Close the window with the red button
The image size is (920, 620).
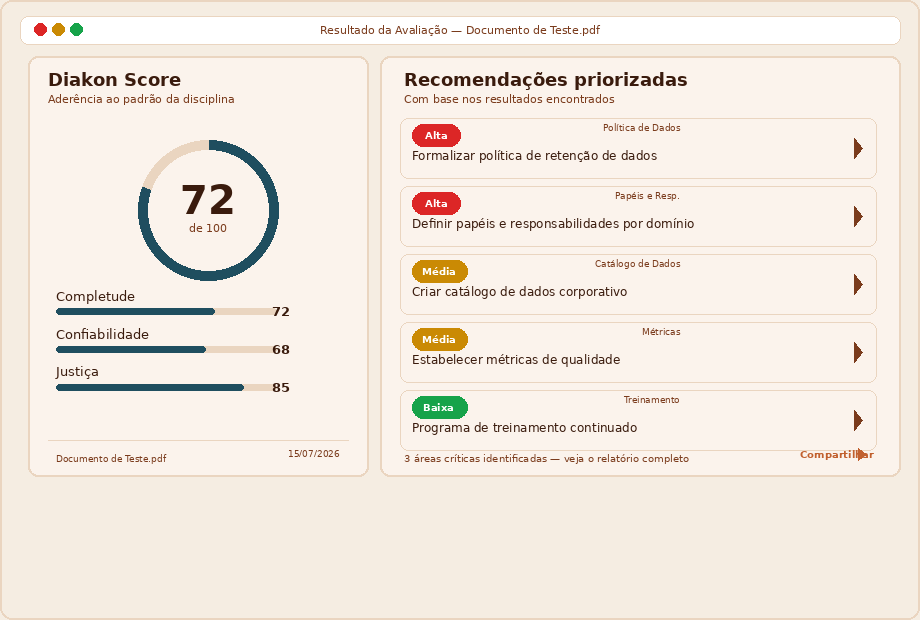[x=40, y=29]
